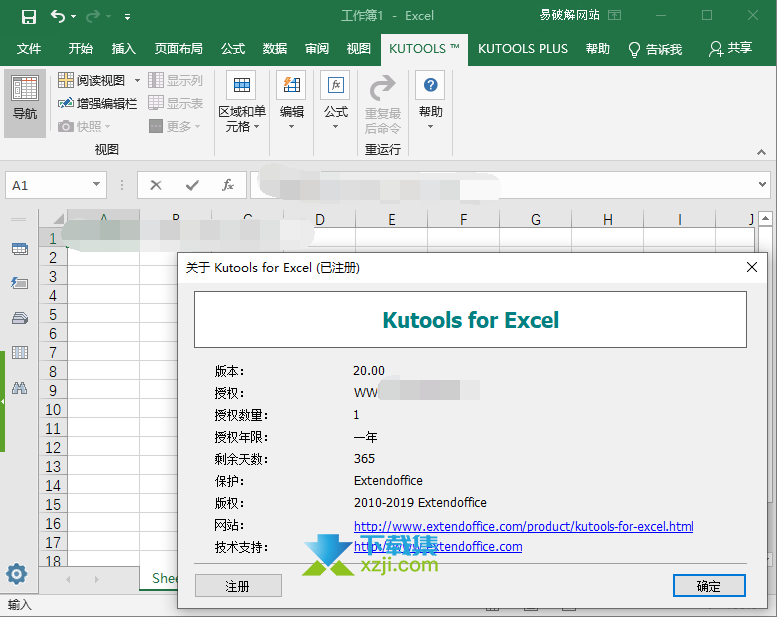Open the 公式 tools dropdown in Kutools ribbon

point(336,102)
